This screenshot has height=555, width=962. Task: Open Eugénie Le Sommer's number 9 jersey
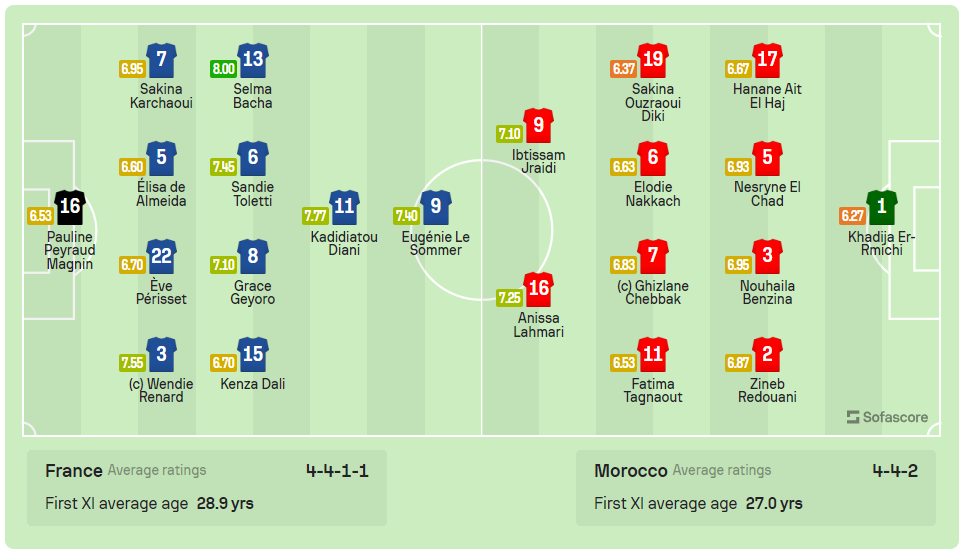point(436,207)
